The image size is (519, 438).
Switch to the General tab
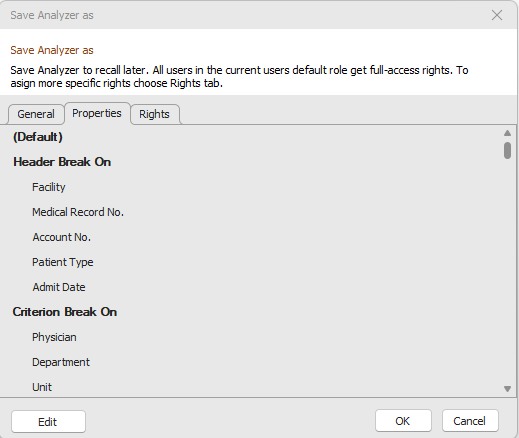click(36, 114)
